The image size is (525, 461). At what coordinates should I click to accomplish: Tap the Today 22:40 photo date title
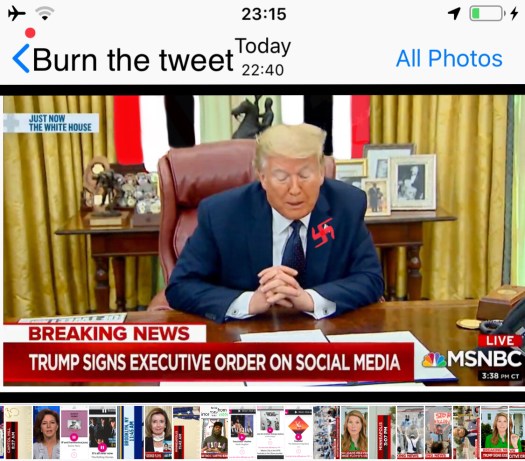click(x=263, y=57)
